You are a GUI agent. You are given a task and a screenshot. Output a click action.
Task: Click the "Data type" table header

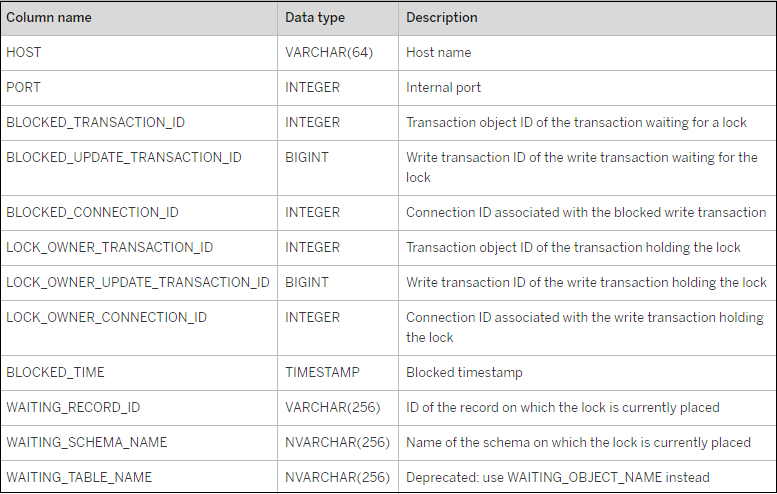point(315,18)
